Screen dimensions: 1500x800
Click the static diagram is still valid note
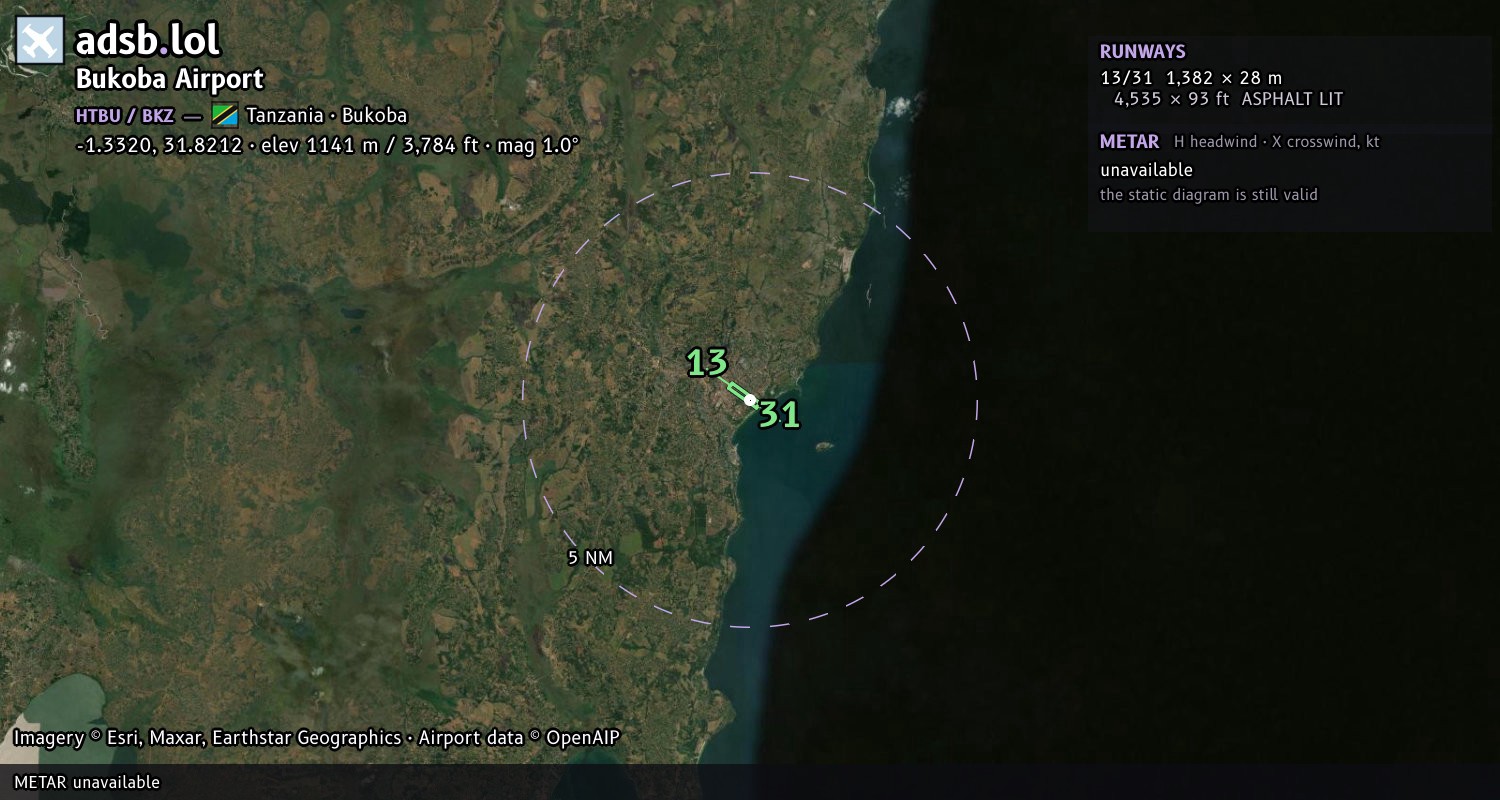tap(1209, 195)
